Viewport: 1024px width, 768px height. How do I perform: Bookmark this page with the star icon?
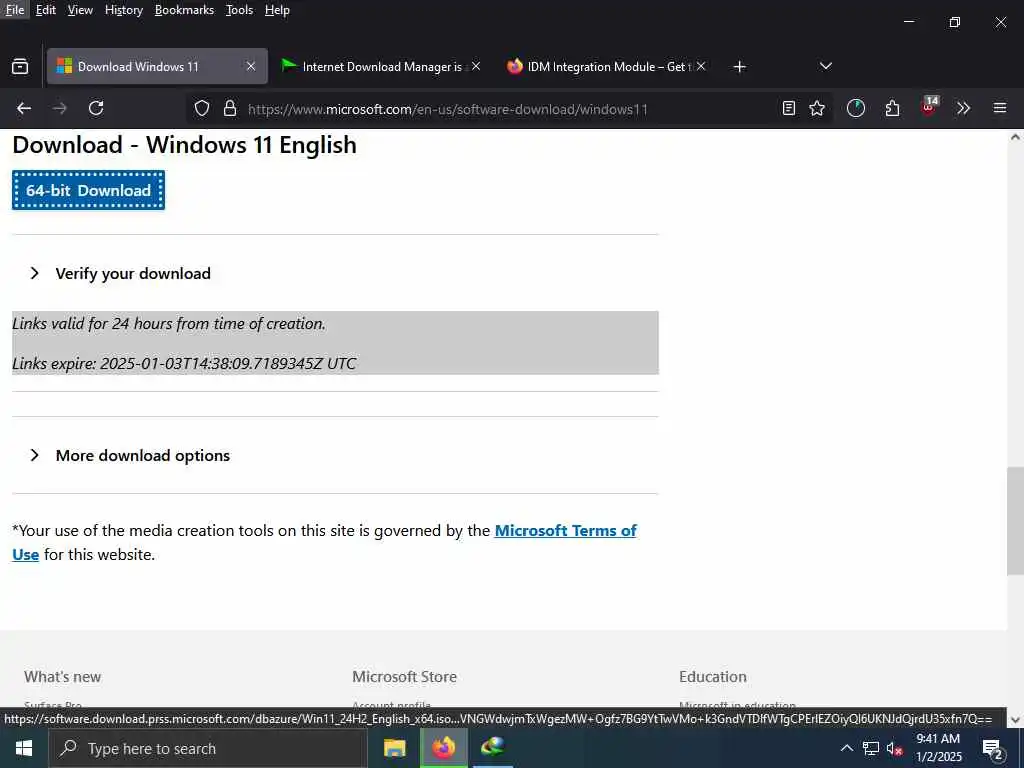pyautogui.click(x=817, y=108)
